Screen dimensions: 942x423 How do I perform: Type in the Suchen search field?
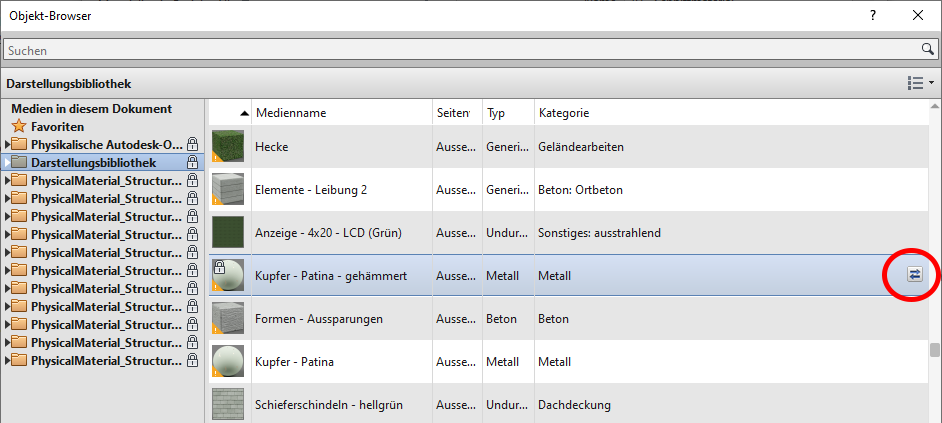460,49
